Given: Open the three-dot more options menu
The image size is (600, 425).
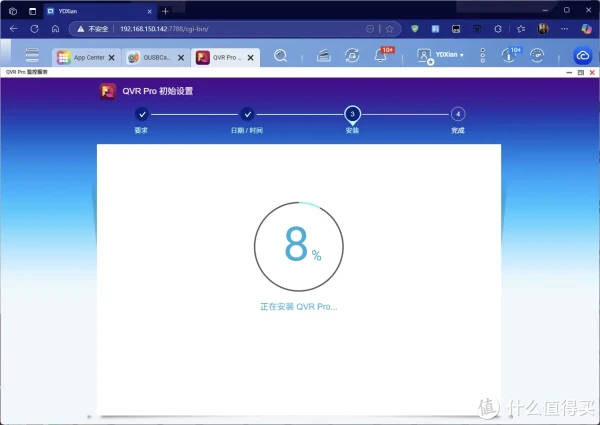Looking at the screenshot, I should tap(483, 55).
